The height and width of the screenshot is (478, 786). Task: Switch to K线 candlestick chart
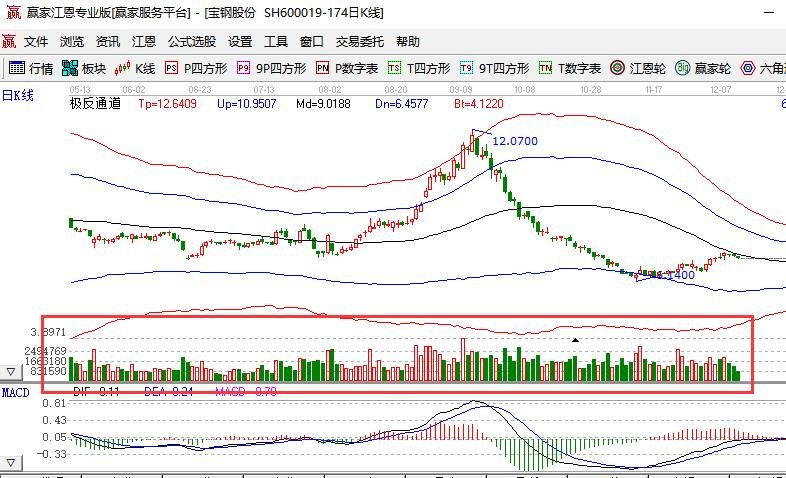point(135,69)
